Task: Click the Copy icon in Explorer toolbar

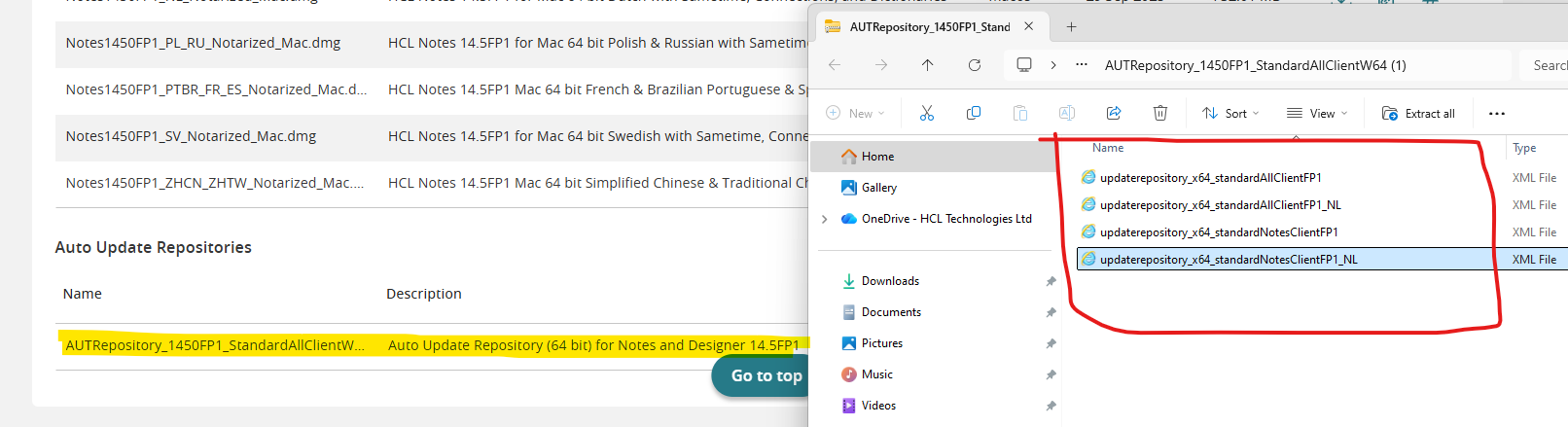Action: click(x=973, y=114)
